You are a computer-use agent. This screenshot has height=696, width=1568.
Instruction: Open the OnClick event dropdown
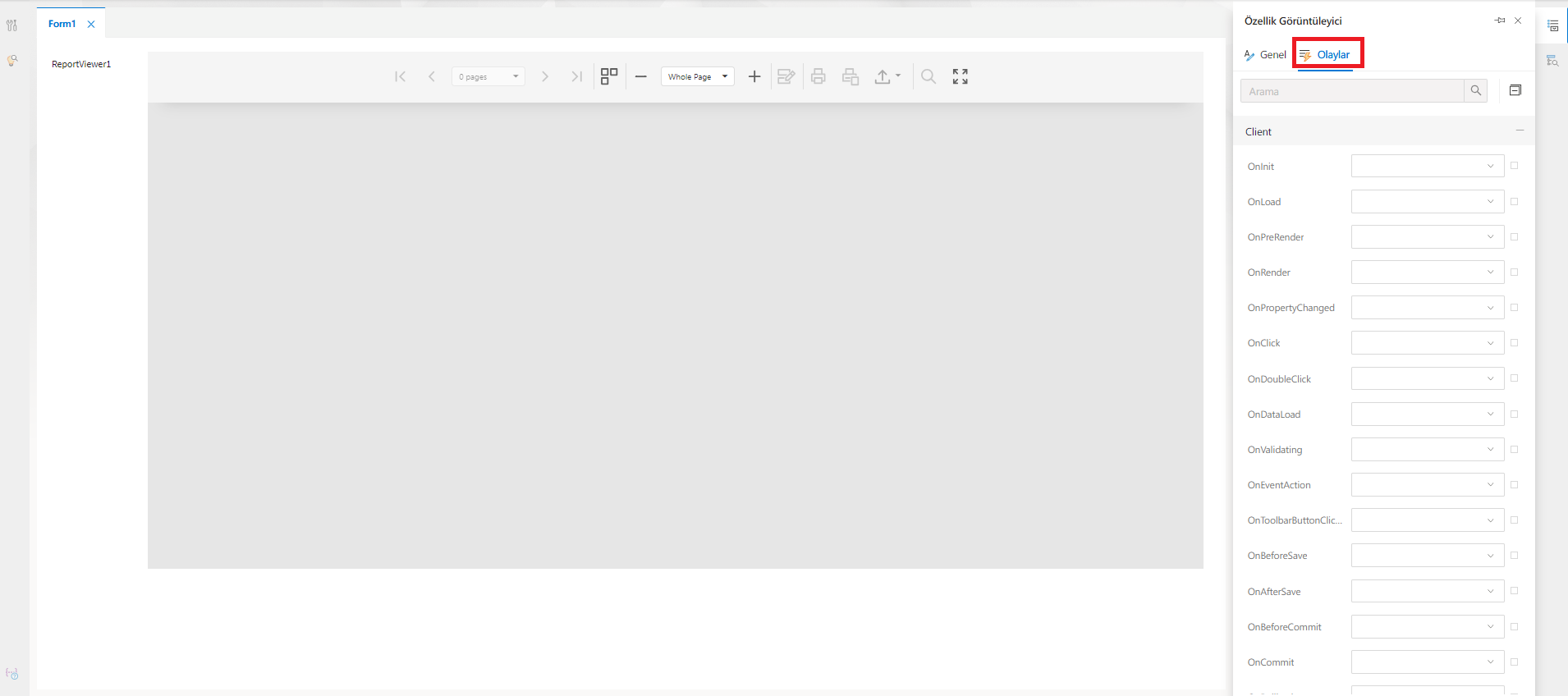click(1428, 342)
